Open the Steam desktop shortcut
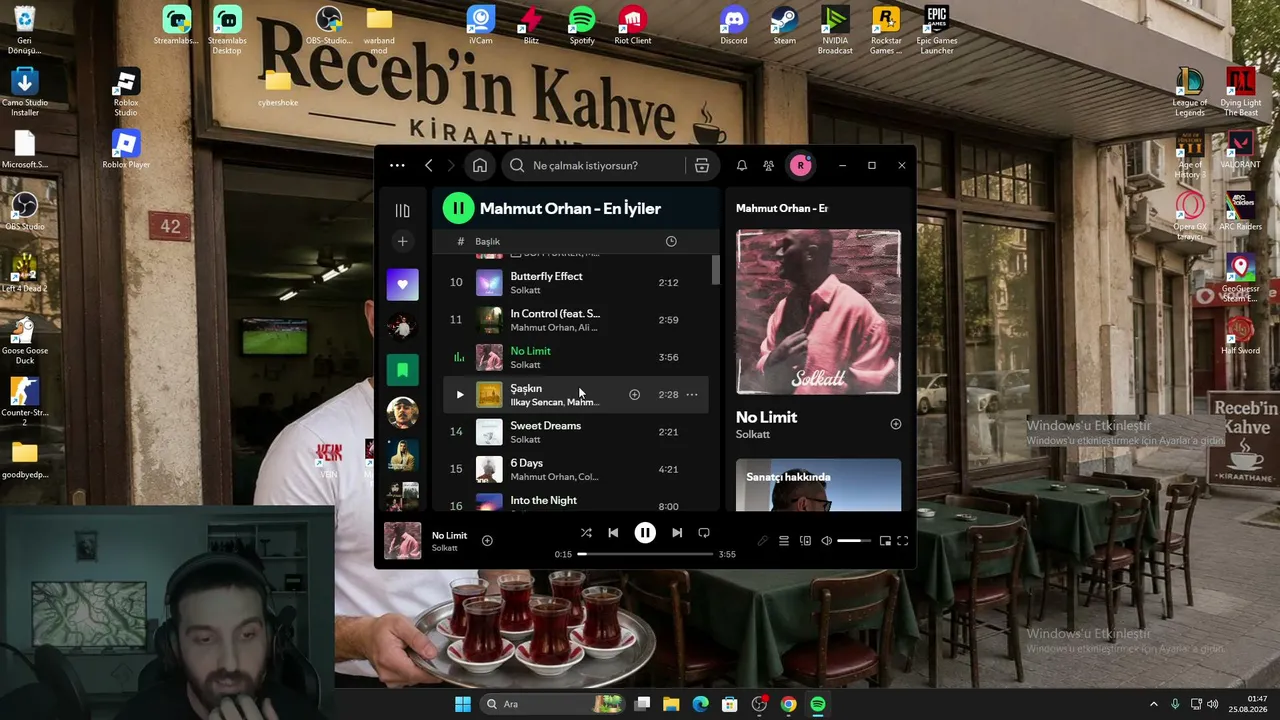 tap(784, 26)
